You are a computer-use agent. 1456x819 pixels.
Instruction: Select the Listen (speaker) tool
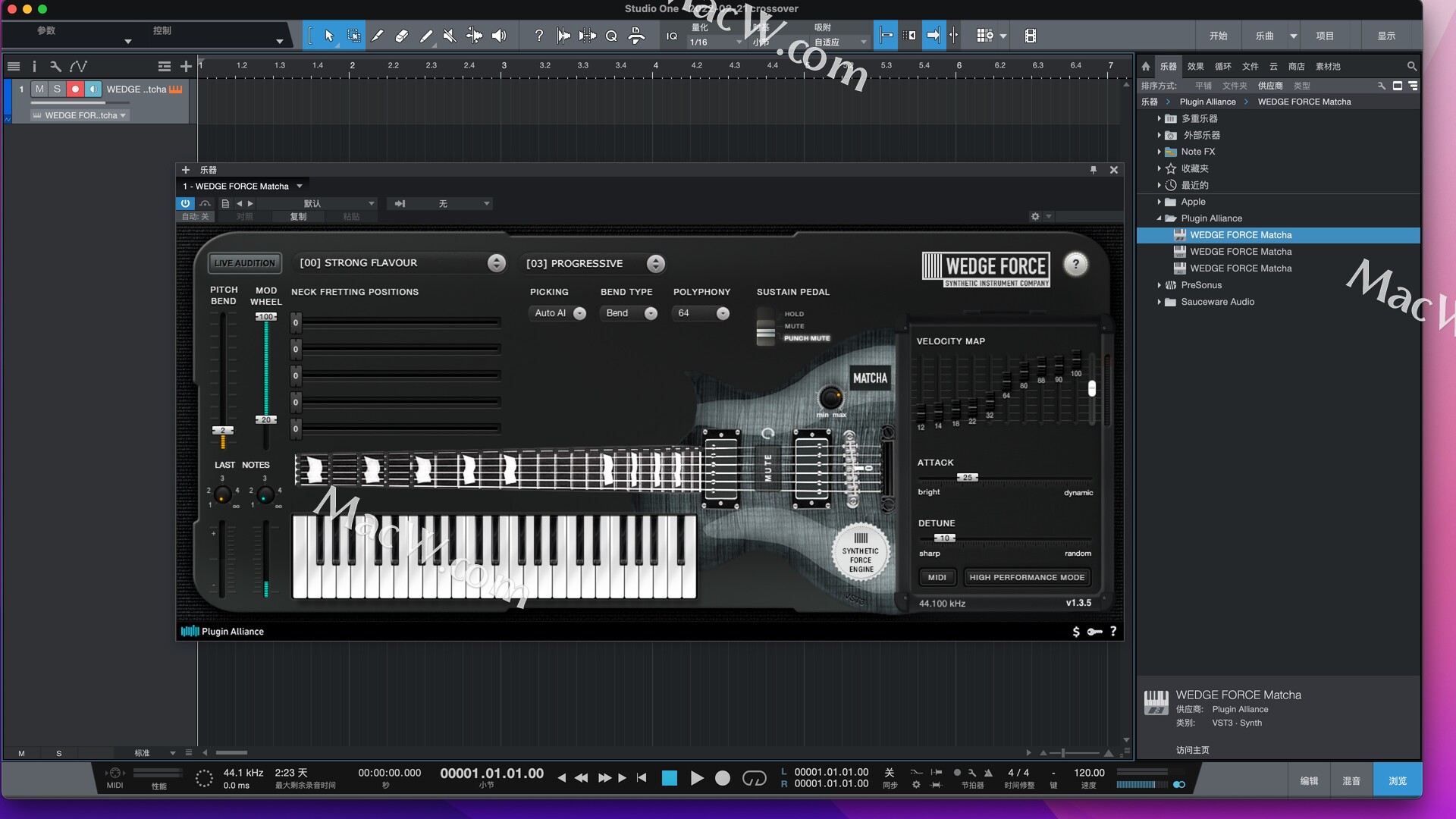[x=499, y=36]
